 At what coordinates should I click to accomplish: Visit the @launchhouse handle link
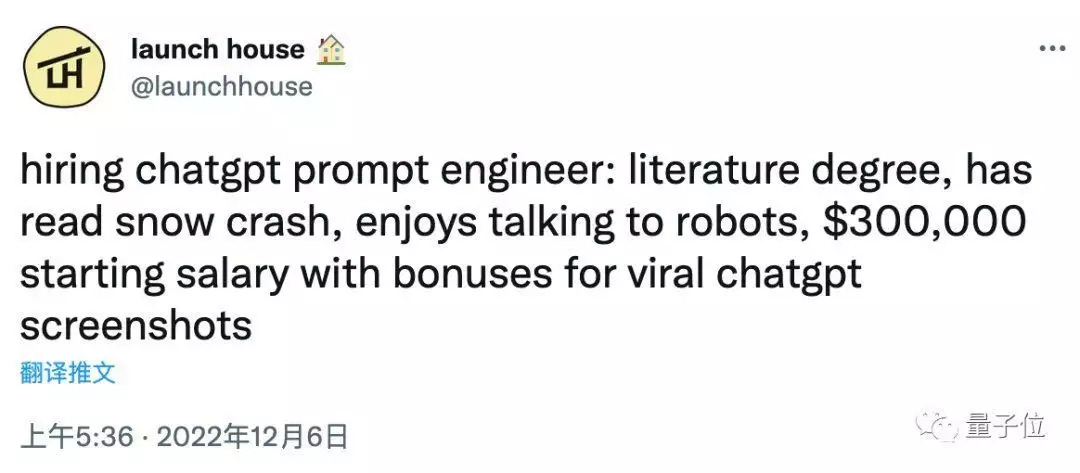tap(222, 87)
